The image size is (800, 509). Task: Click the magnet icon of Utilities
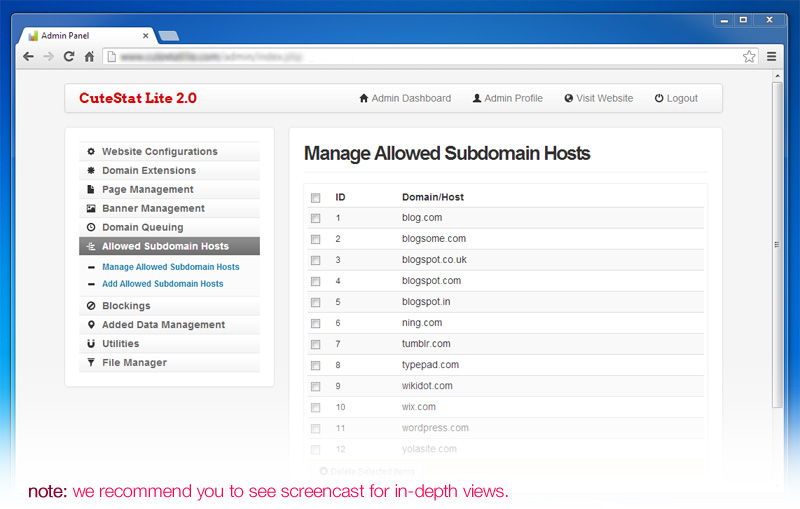coord(91,343)
